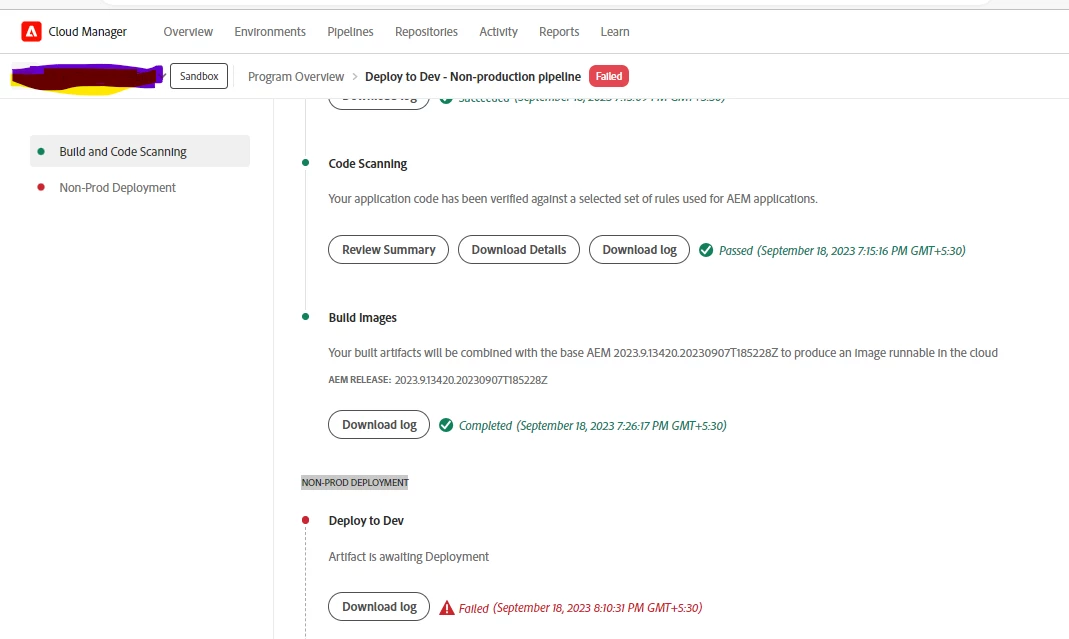Click the green check icon beside Completed

click(x=446, y=426)
